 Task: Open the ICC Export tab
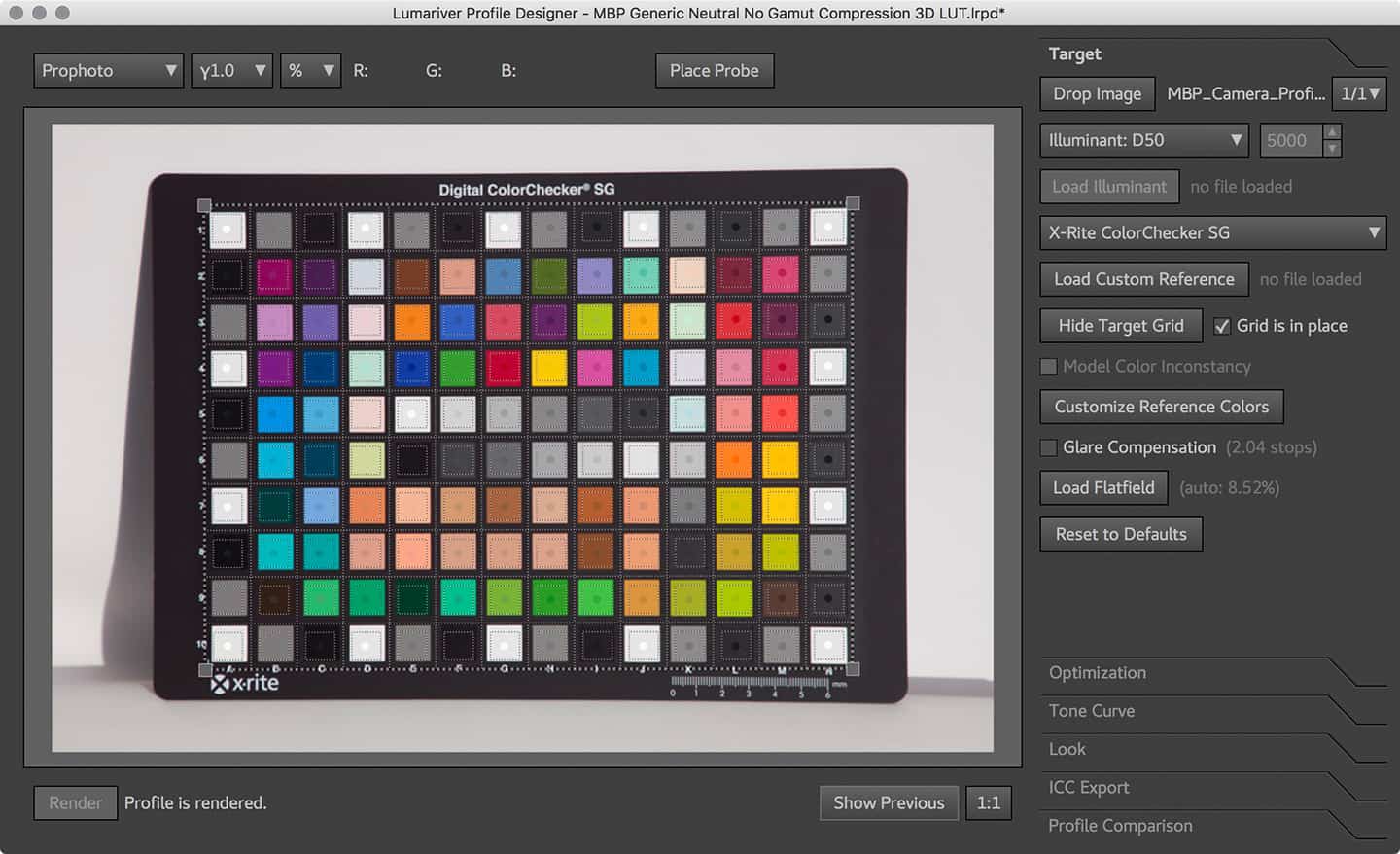(1089, 788)
